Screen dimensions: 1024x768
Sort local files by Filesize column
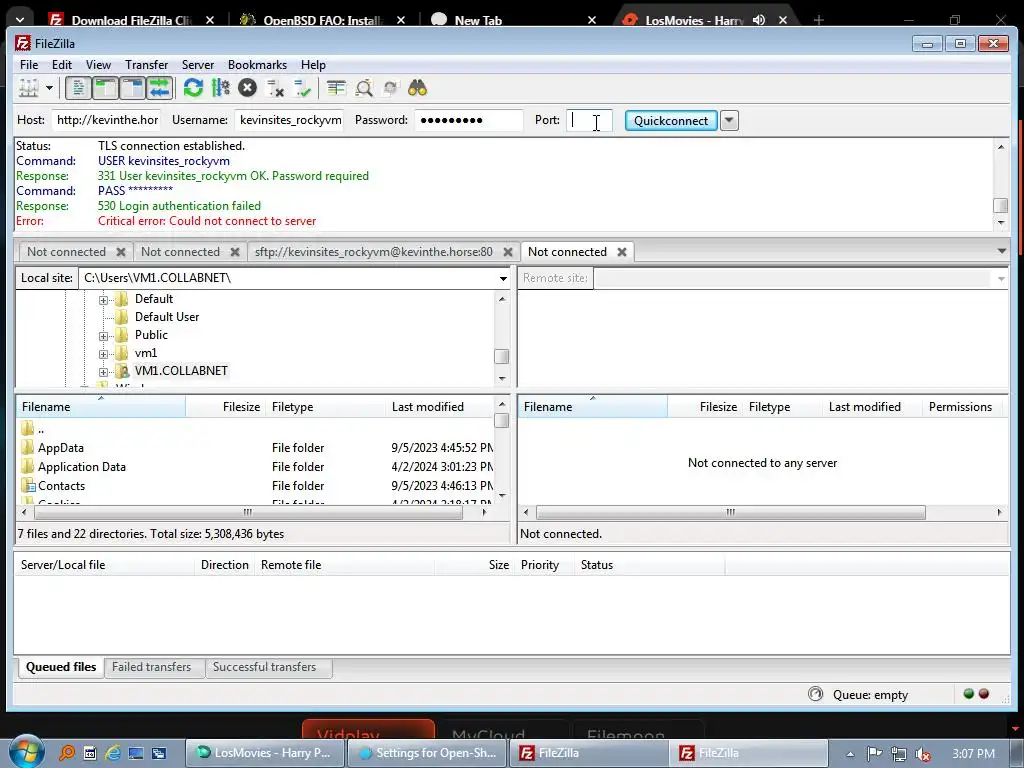[x=226, y=407]
